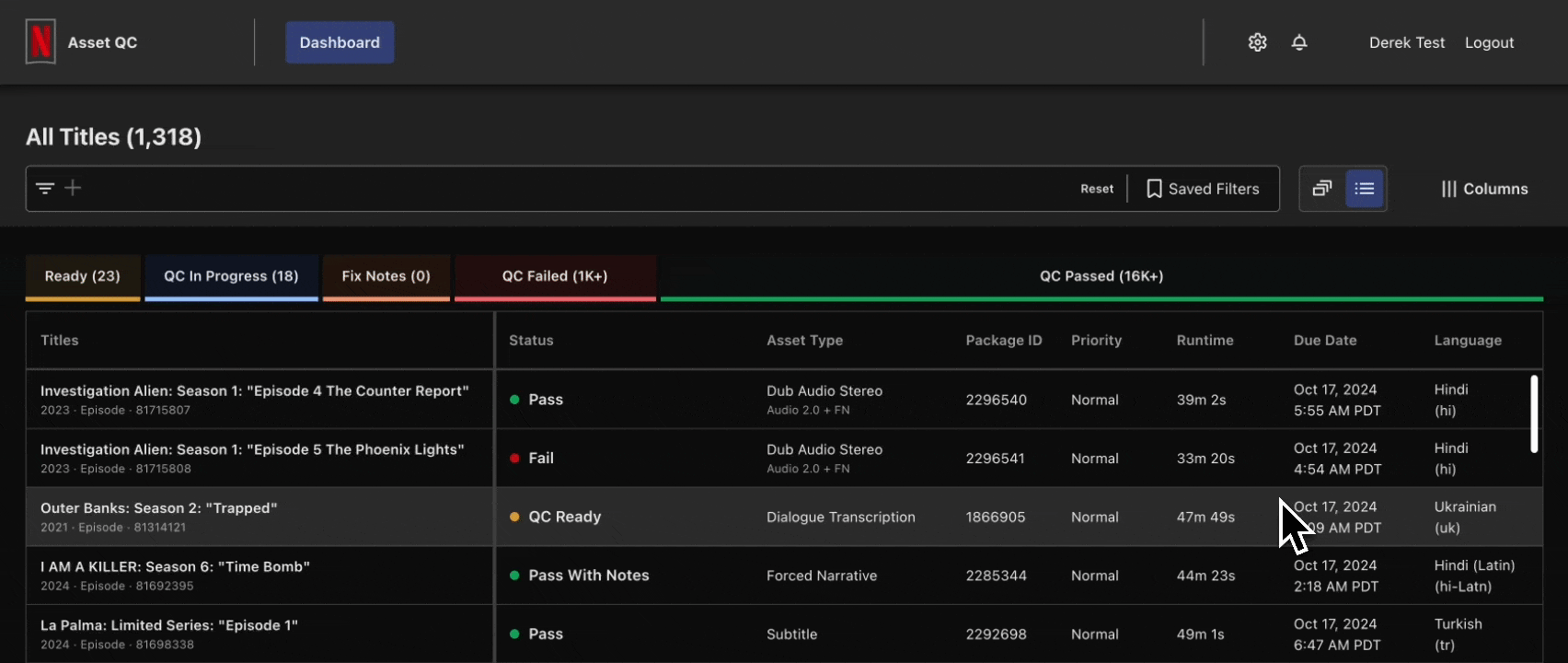
Task: Open the Columns chooser
Action: 1484,189
